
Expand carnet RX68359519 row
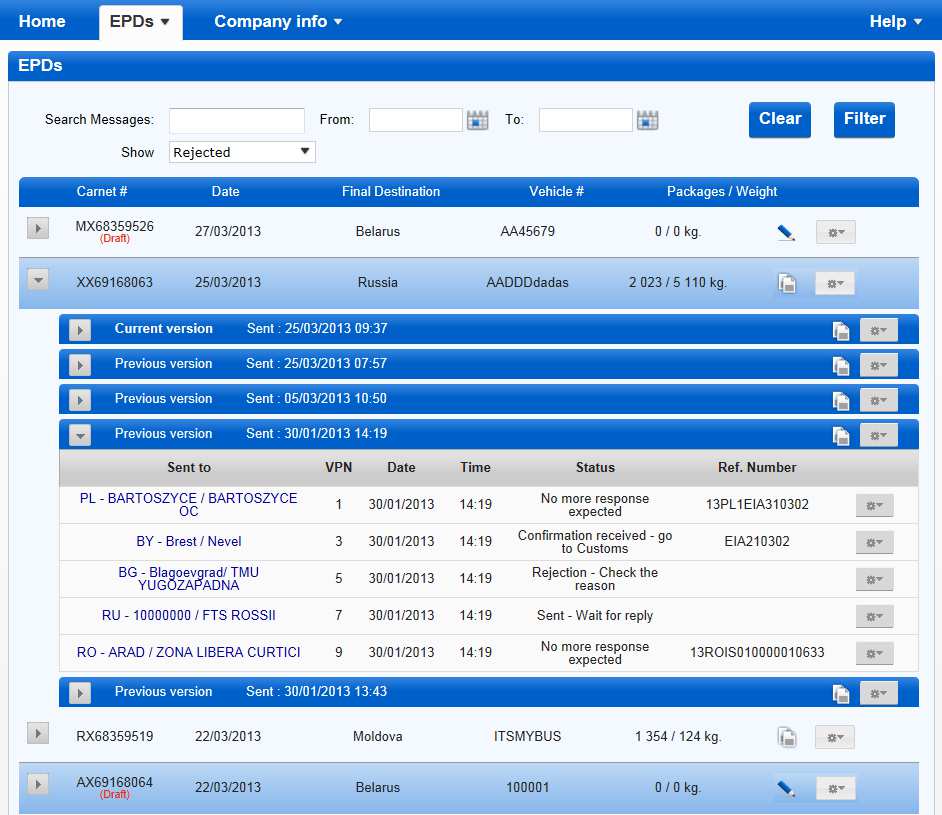click(x=38, y=733)
